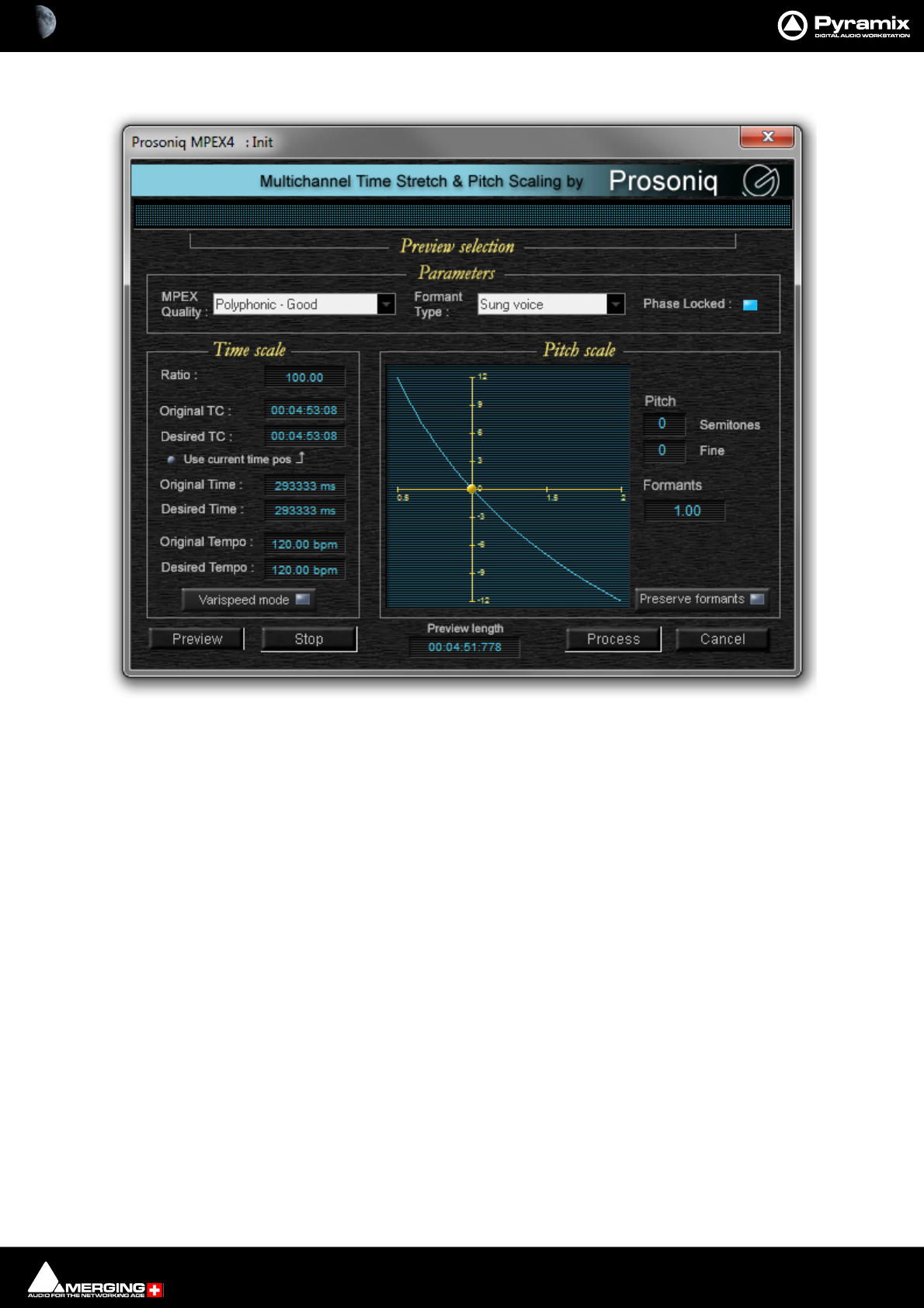Click the Pyramix logo in header
This screenshot has height=1308, width=924.
[x=843, y=25]
